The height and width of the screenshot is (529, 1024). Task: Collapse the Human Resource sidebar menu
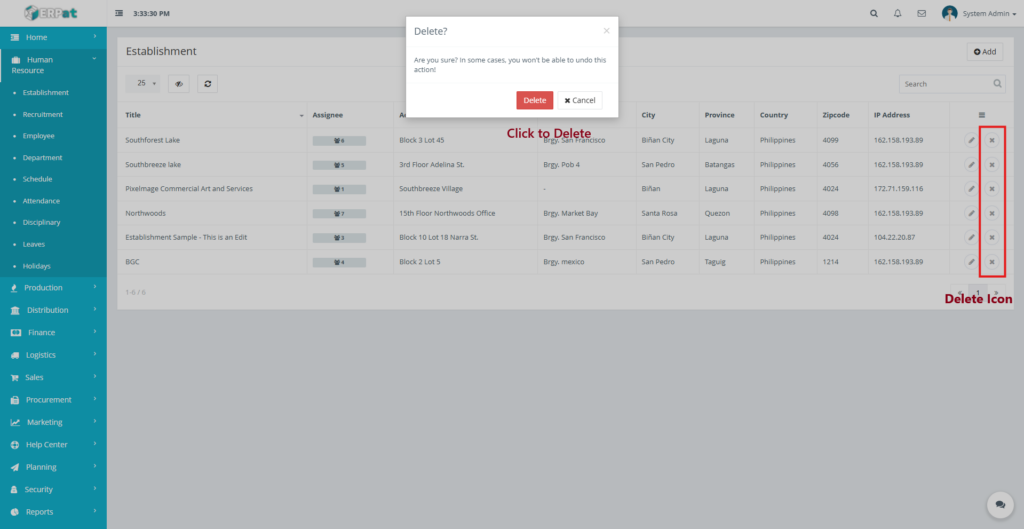(x=53, y=65)
